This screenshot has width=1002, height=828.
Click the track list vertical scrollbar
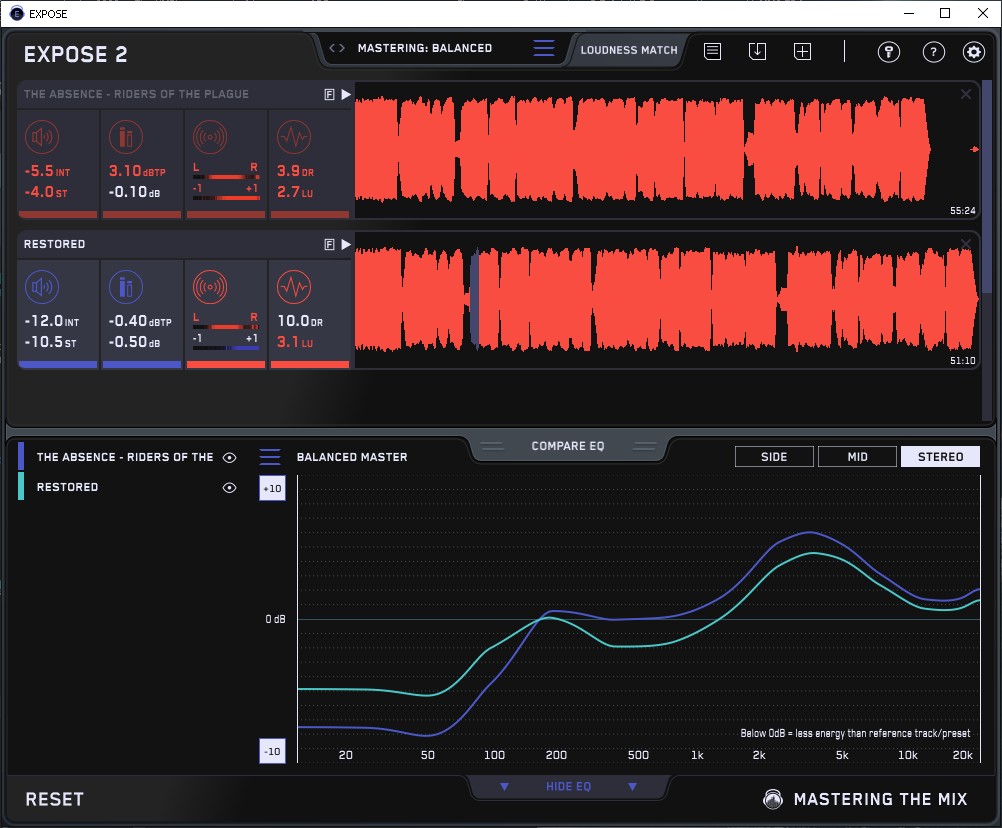986,185
